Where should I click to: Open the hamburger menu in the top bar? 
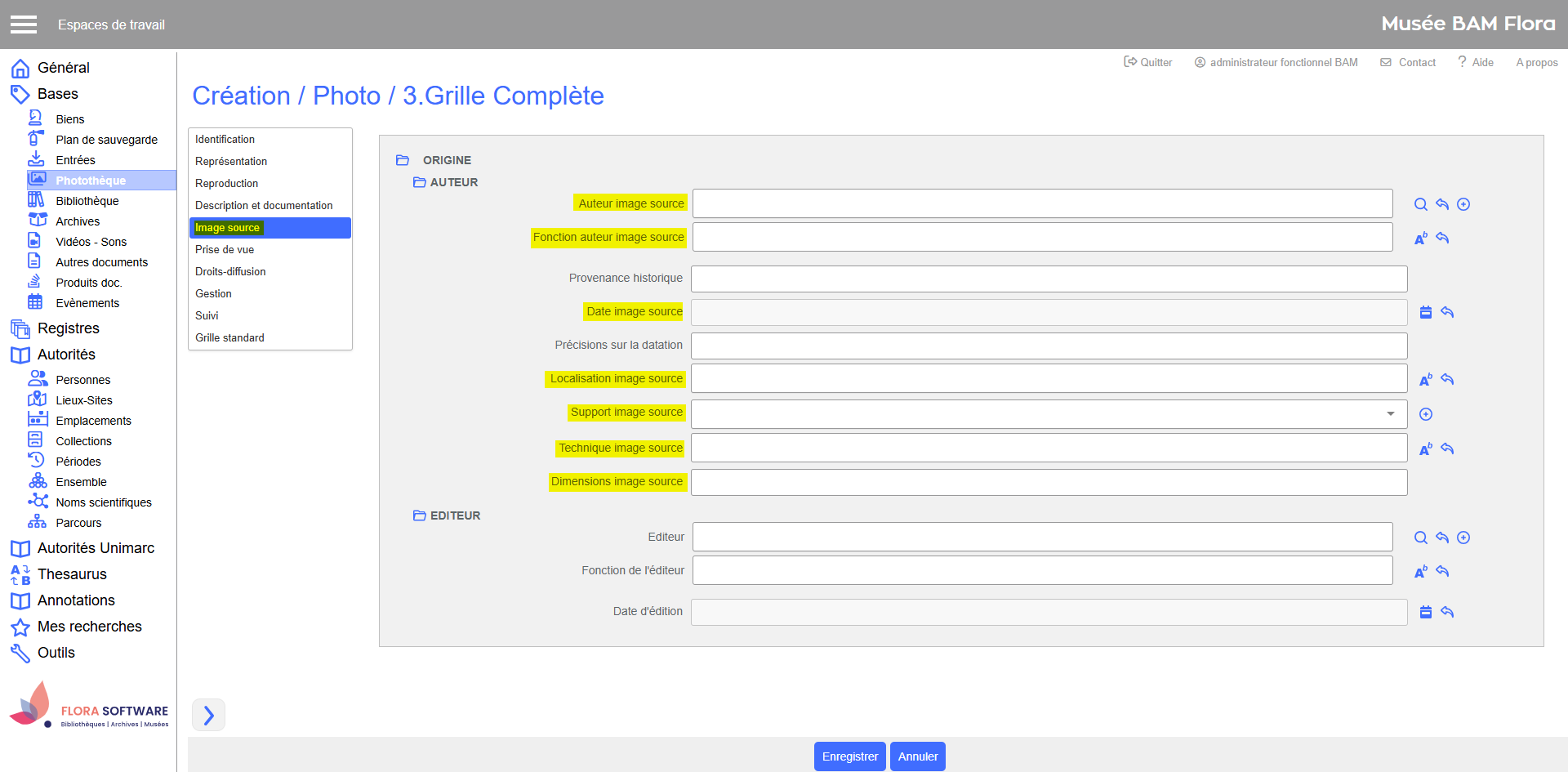coord(24,25)
